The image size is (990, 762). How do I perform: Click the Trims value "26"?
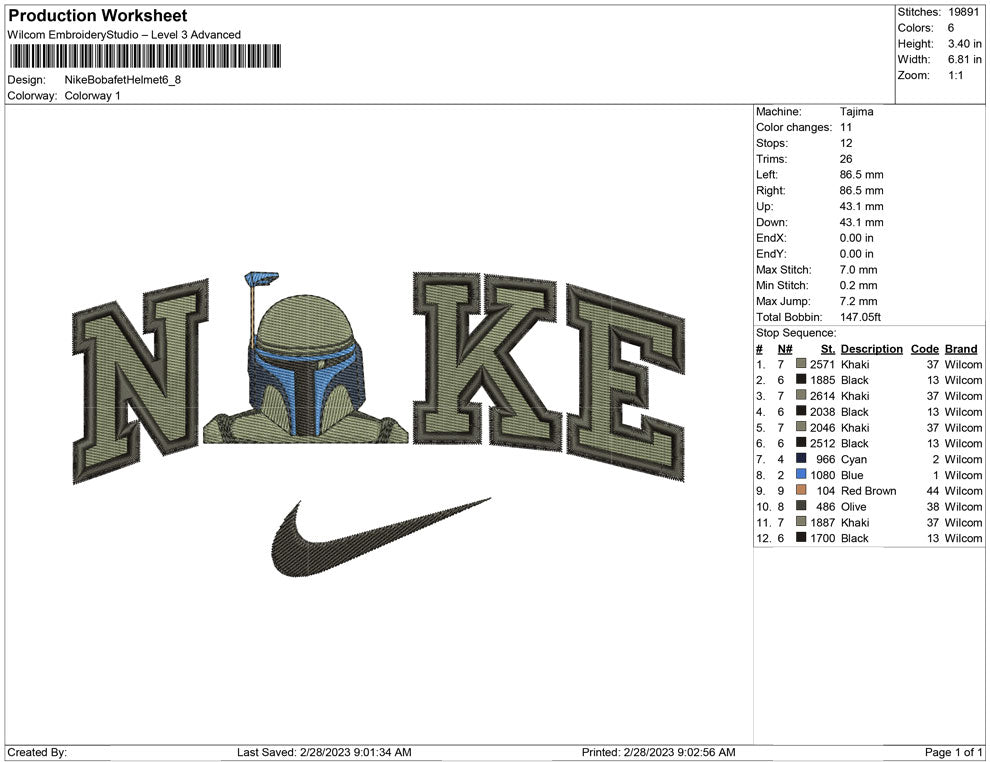pos(846,158)
